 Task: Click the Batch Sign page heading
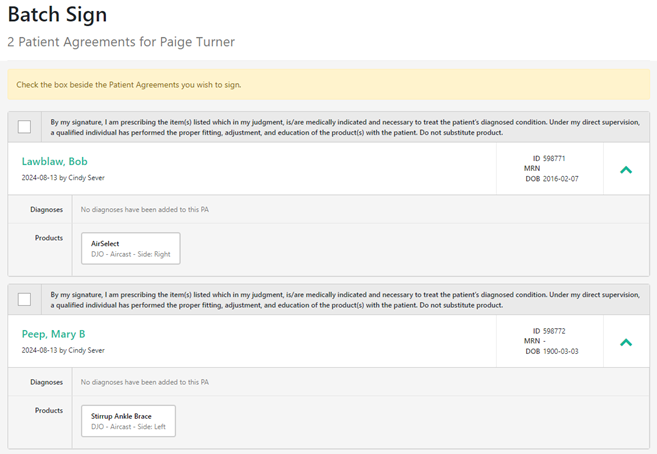pos(57,15)
